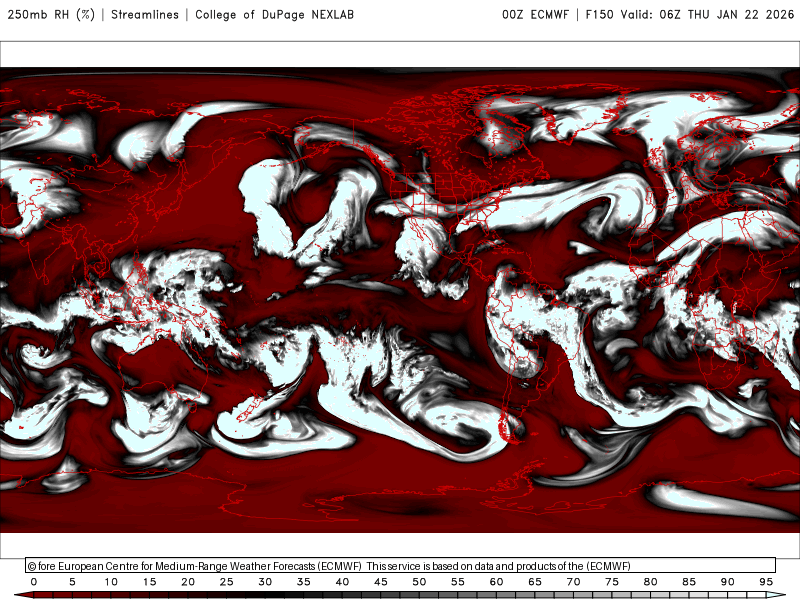Select the "30" colorbar scale label

[x=265, y=582]
